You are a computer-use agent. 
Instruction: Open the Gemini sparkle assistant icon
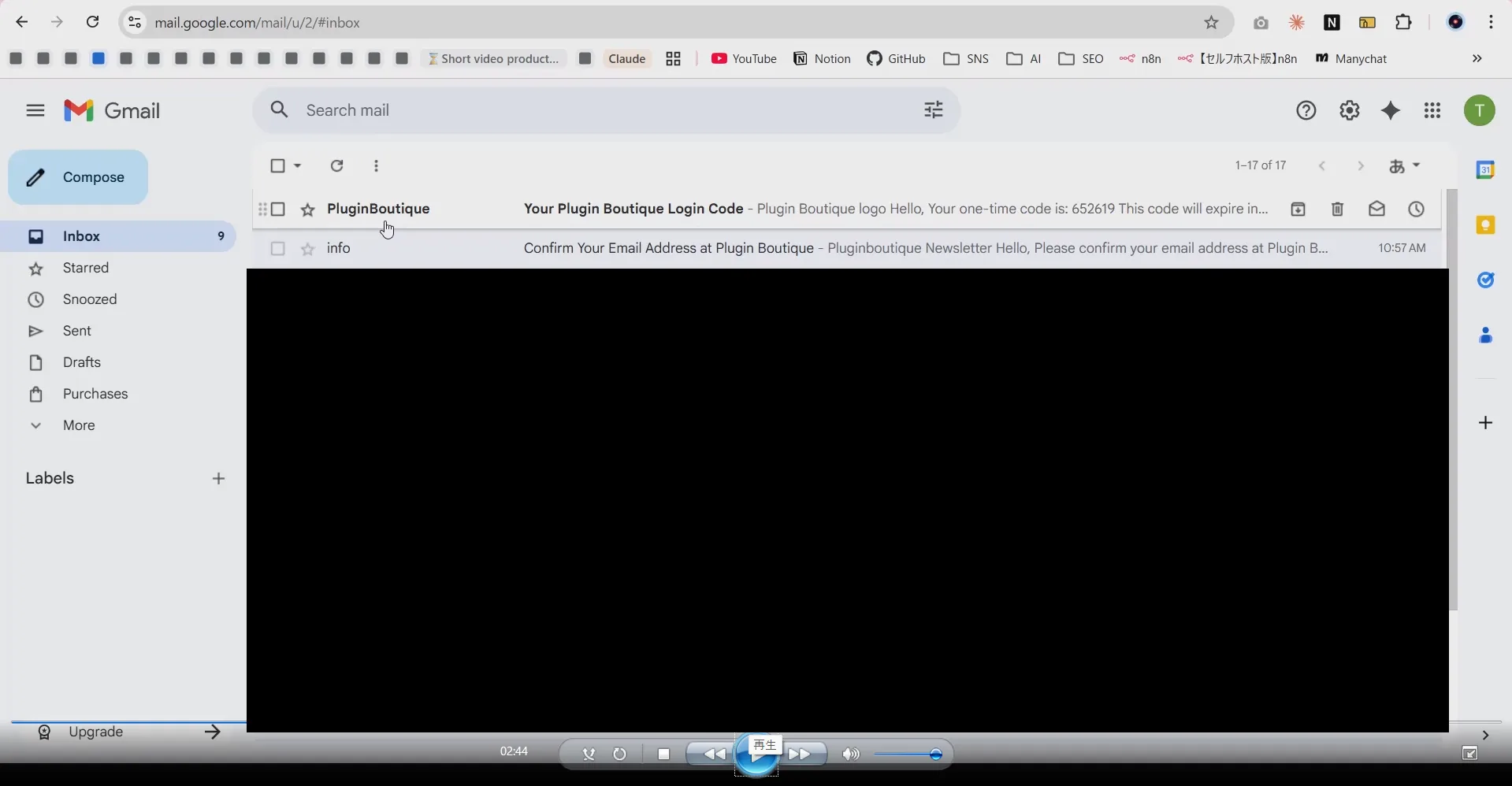[x=1391, y=111]
